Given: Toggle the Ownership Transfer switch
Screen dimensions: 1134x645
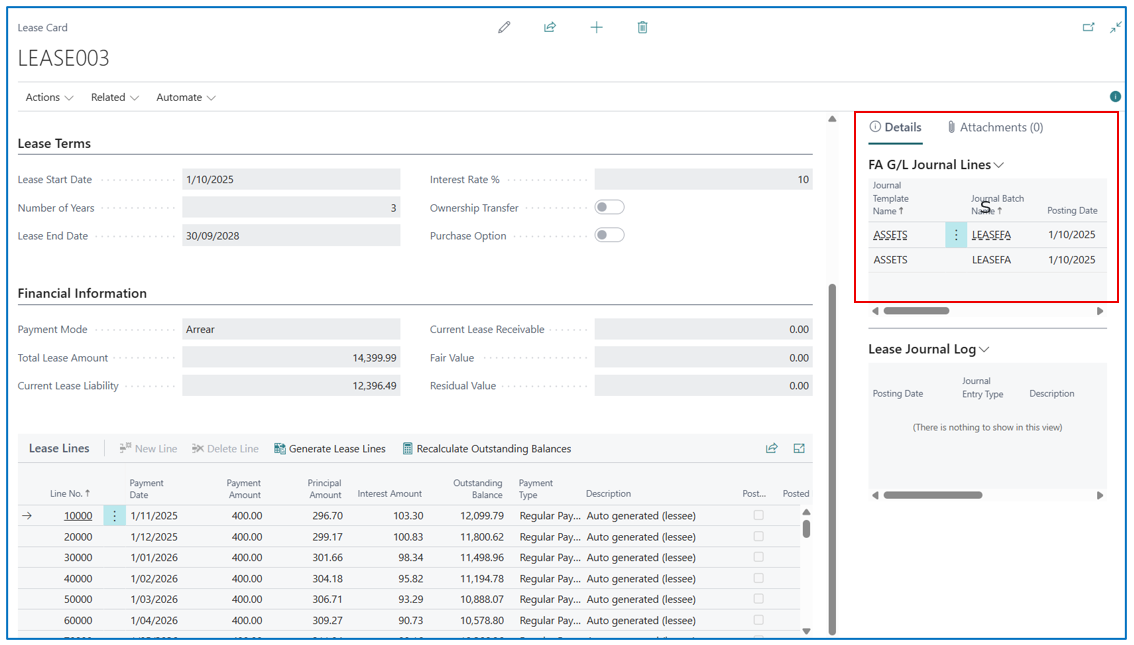Looking at the screenshot, I should click(609, 207).
